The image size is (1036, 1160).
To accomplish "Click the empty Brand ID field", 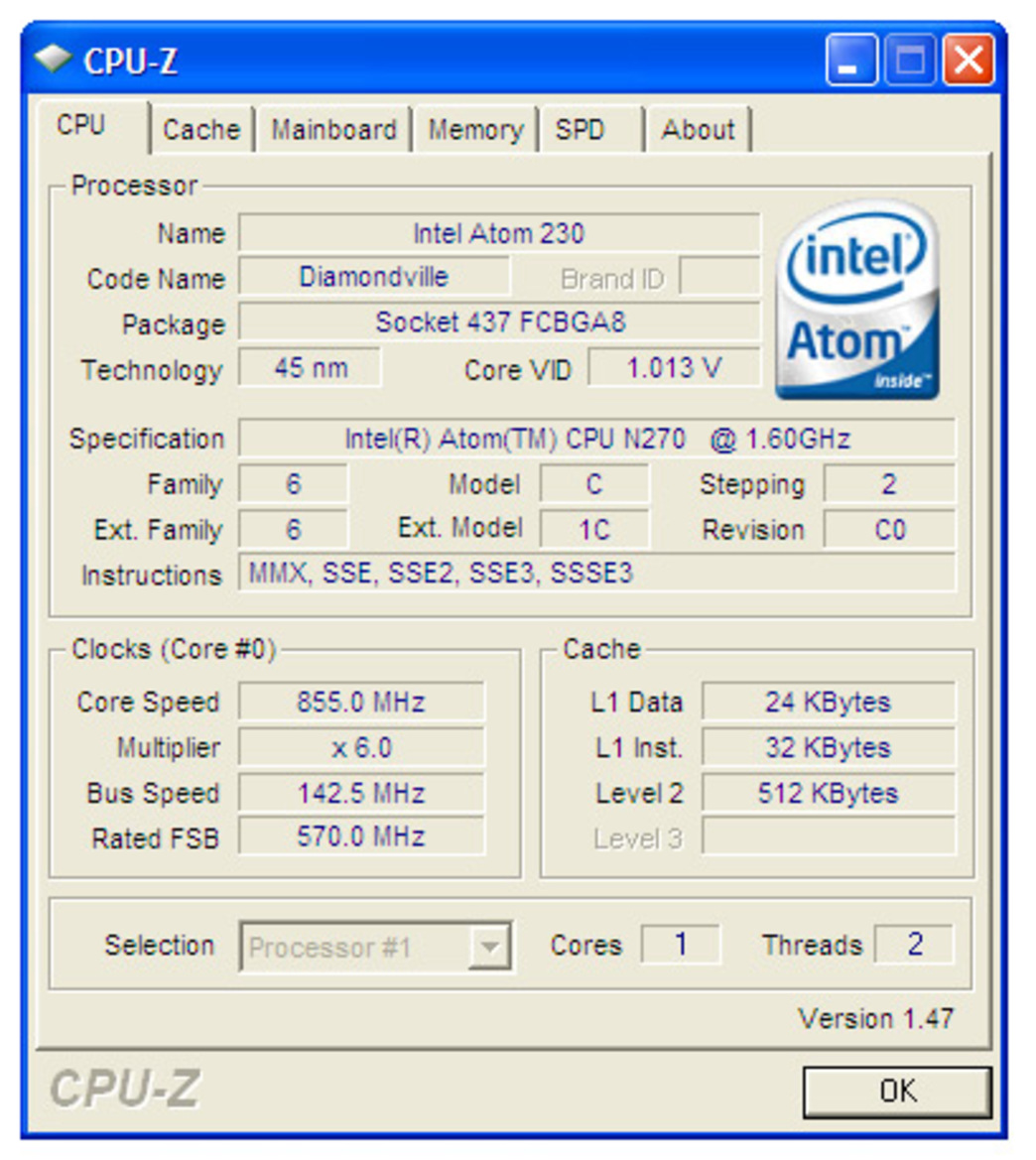I will 720,277.
